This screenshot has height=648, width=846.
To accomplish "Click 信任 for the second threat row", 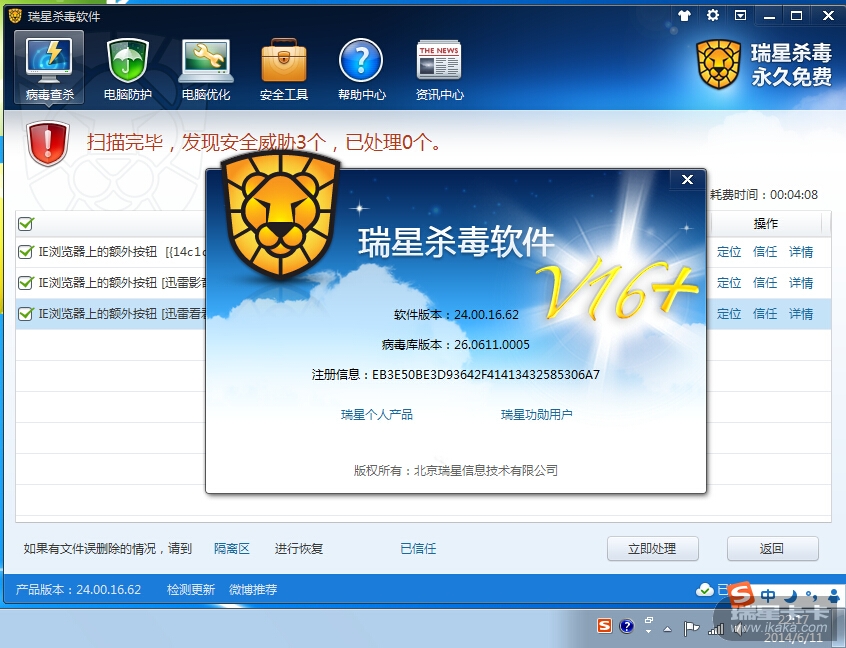I will pyautogui.click(x=765, y=283).
